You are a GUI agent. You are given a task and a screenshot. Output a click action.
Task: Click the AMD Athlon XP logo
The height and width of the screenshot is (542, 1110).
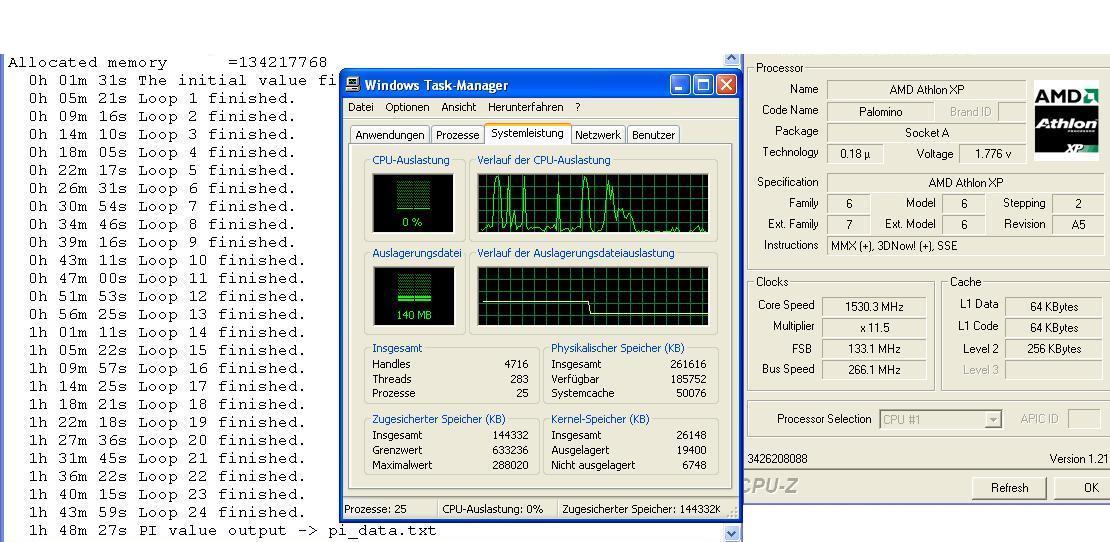1066,120
